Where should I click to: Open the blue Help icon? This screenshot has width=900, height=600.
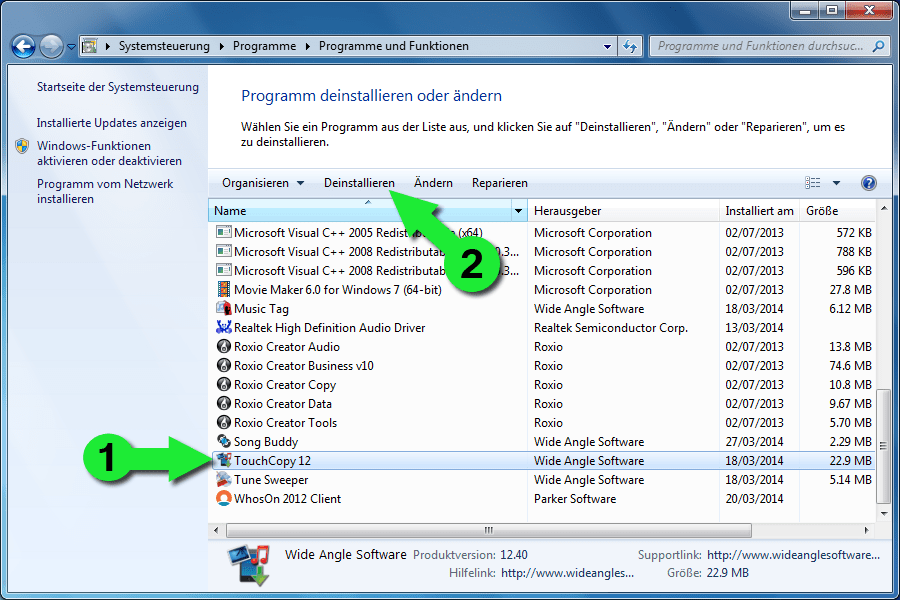point(868,183)
